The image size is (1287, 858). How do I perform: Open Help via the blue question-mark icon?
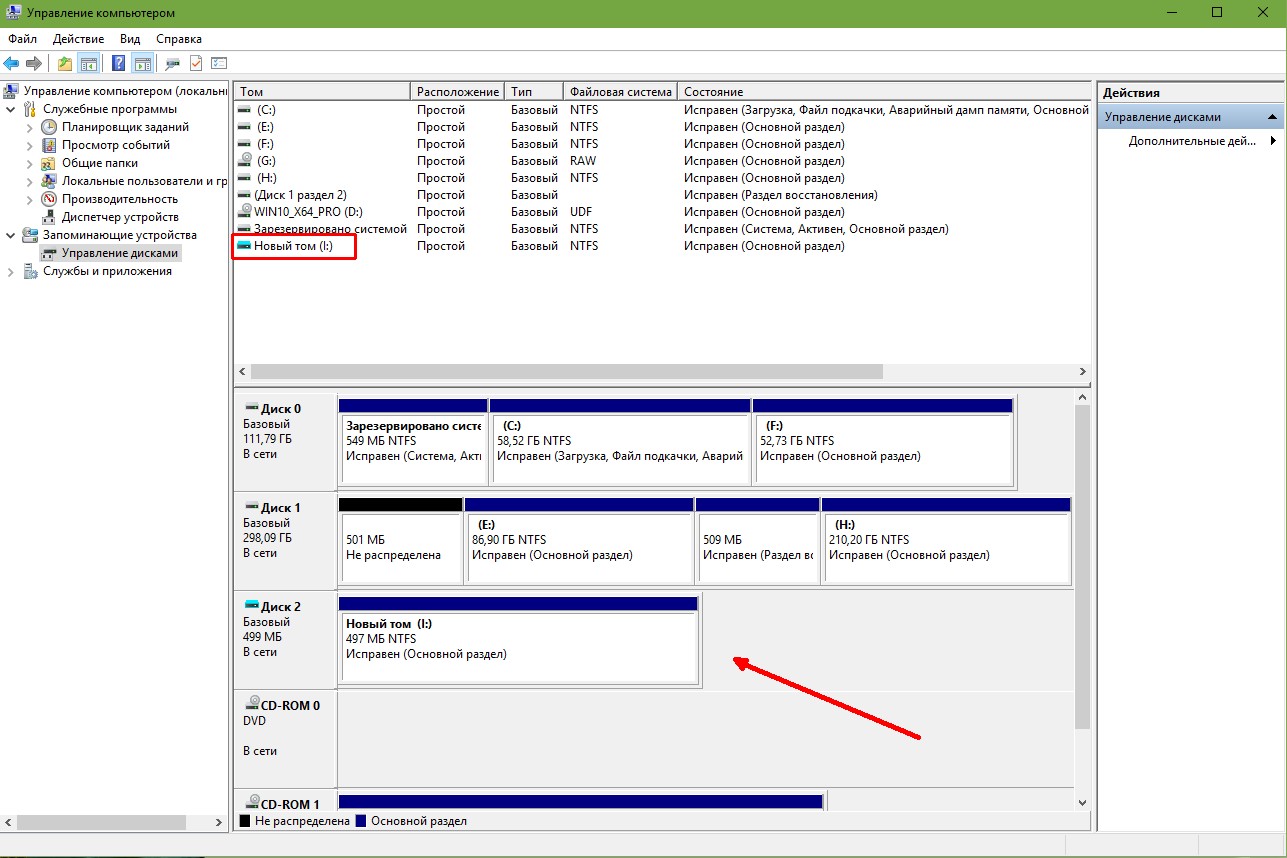(x=119, y=64)
